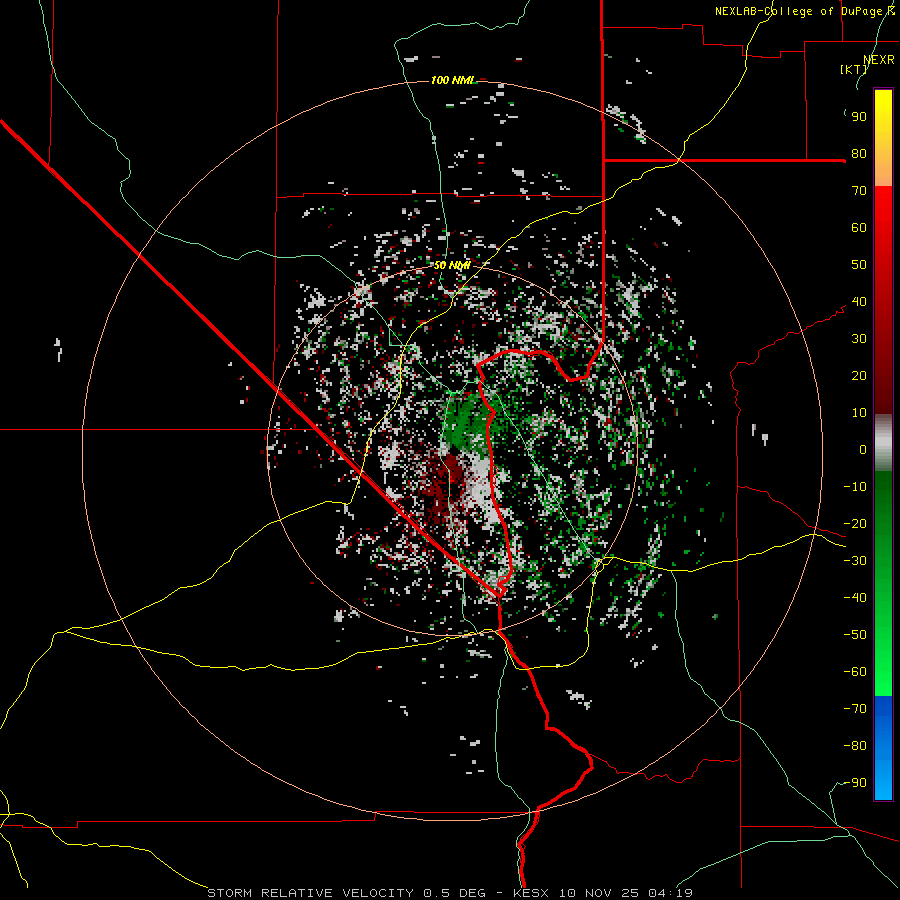Viewport: 900px width, 900px height.
Task: Click the positive 80 legend value
Action: click(859, 154)
